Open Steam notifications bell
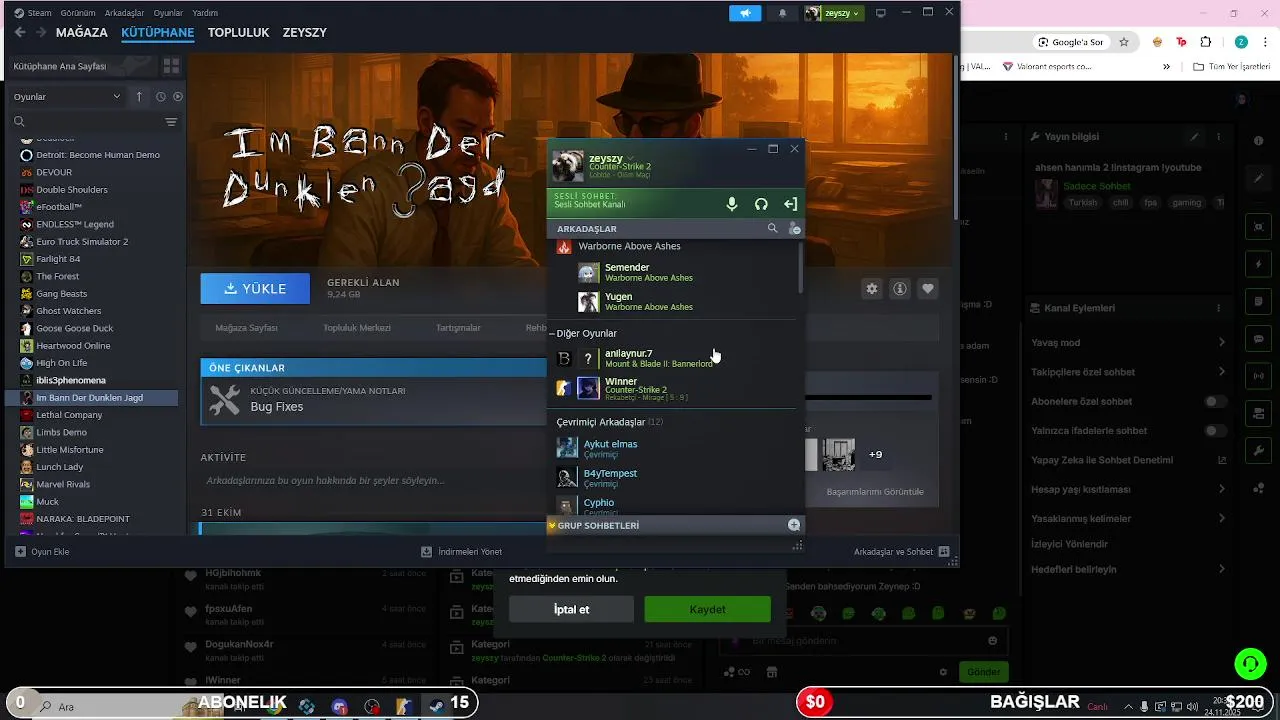The width and height of the screenshot is (1280, 720). 783,13
